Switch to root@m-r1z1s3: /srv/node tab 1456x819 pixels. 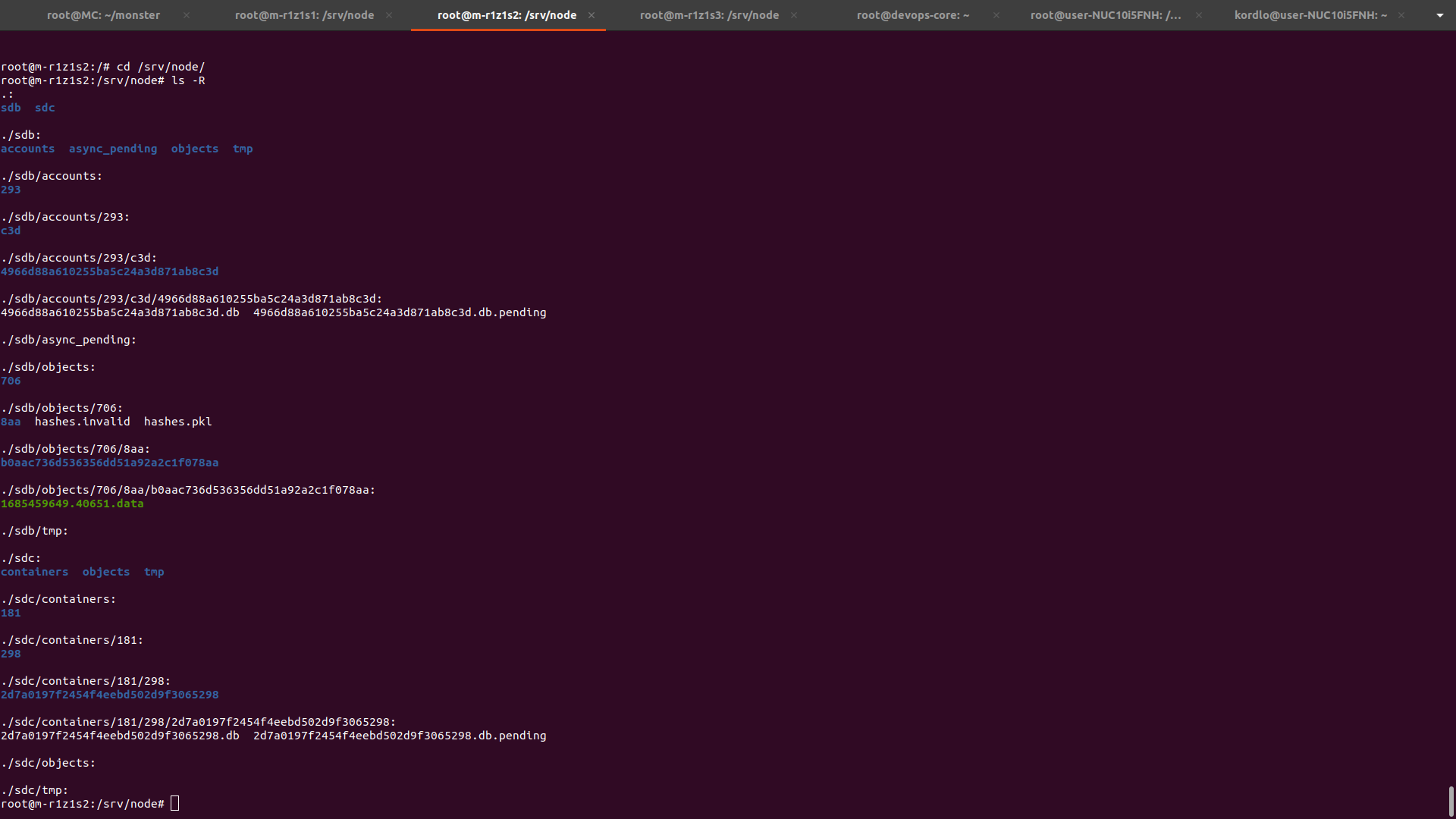pos(709,15)
